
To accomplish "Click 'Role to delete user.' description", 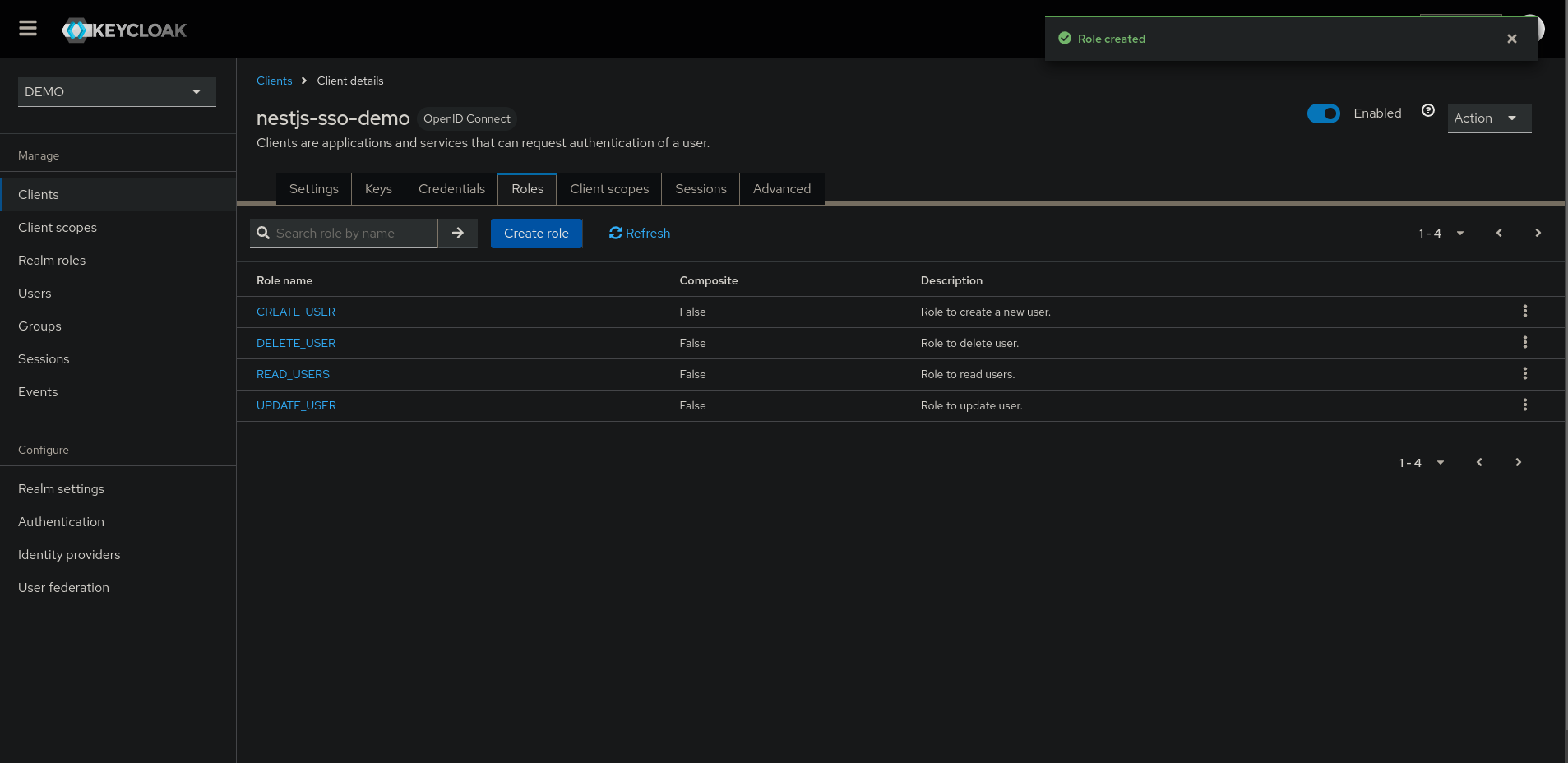I will click(x=969, y=343).
